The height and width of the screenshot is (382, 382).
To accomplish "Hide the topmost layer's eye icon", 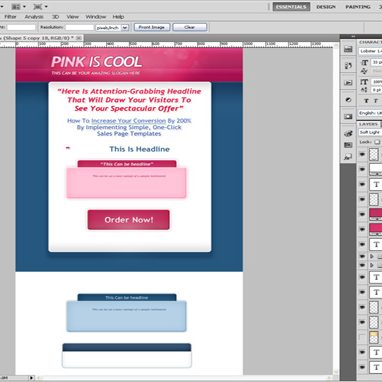I will (x=362, y=154).
